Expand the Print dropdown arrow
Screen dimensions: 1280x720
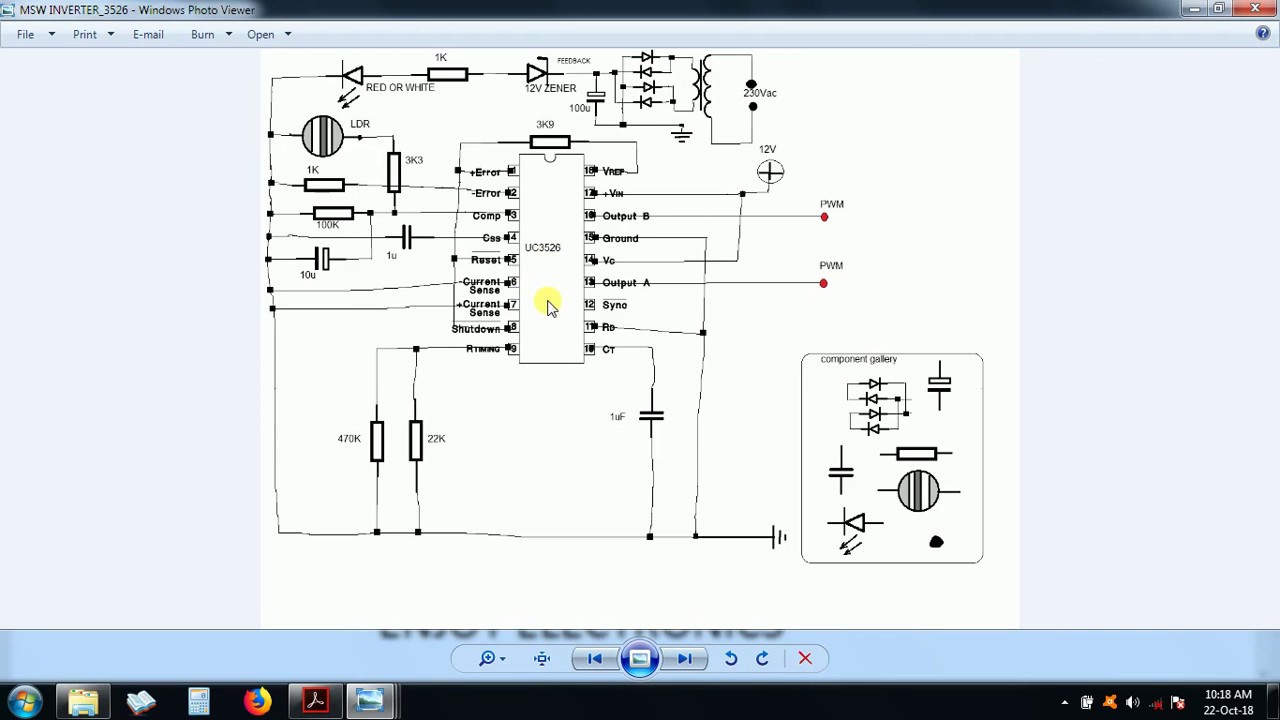(x=111, y=34)
